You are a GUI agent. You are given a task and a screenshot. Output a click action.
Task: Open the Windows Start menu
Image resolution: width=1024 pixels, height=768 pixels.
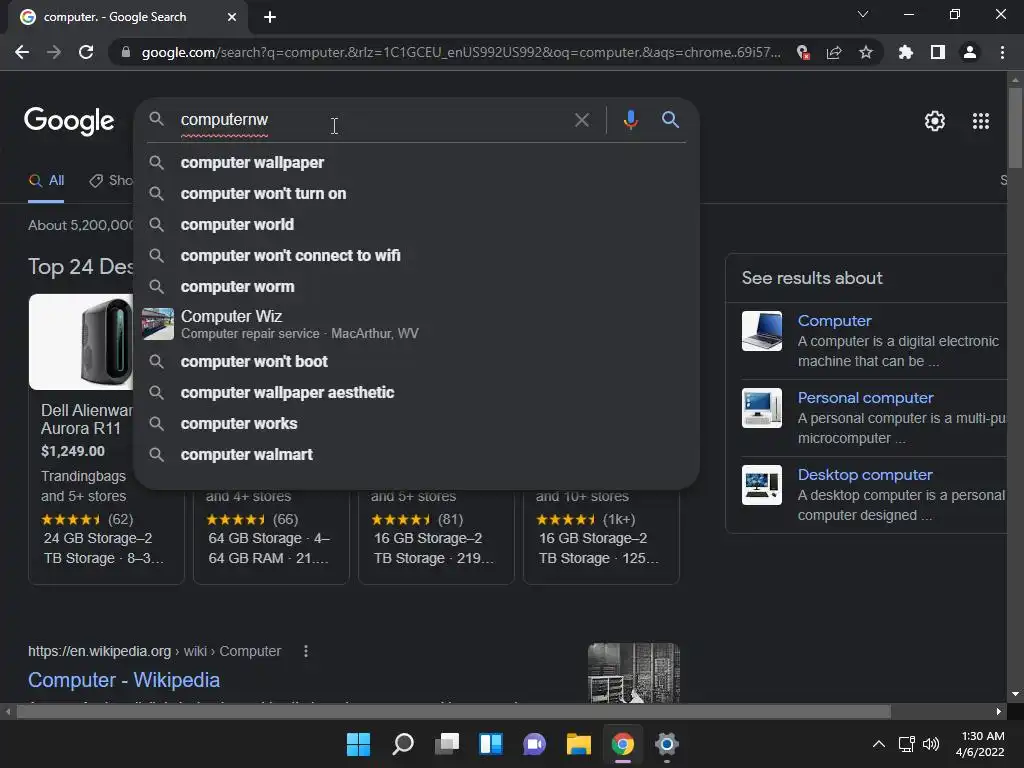click(358, 744)
